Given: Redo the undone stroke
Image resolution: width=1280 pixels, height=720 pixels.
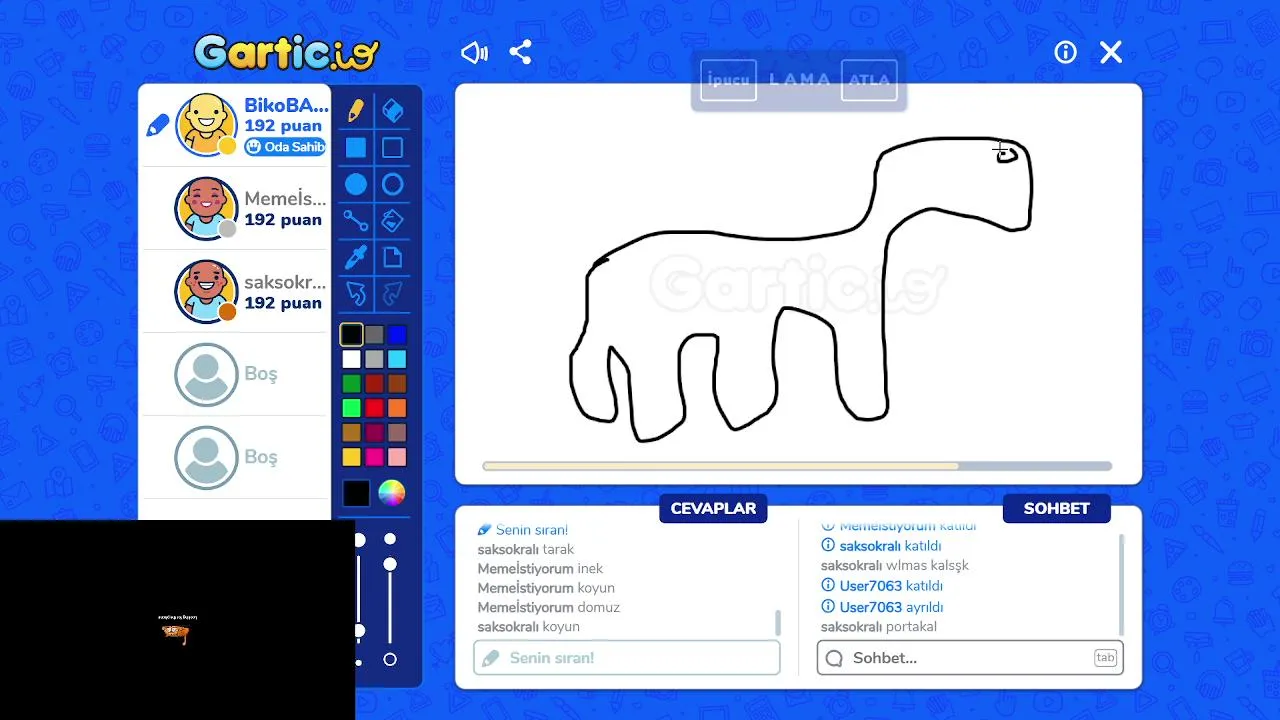Looking at the screenshot, I should (x=393, y=293).
